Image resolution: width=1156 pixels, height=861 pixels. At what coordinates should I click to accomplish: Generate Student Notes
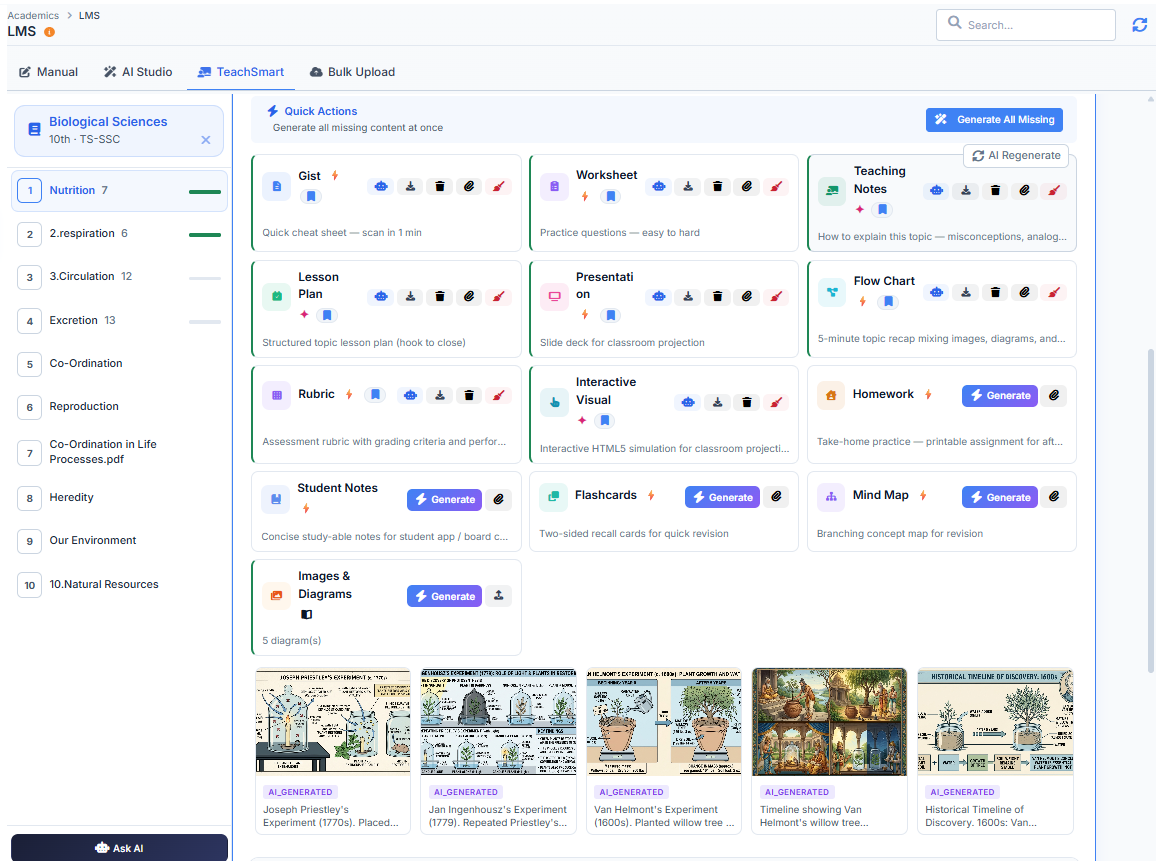(445, 500)
